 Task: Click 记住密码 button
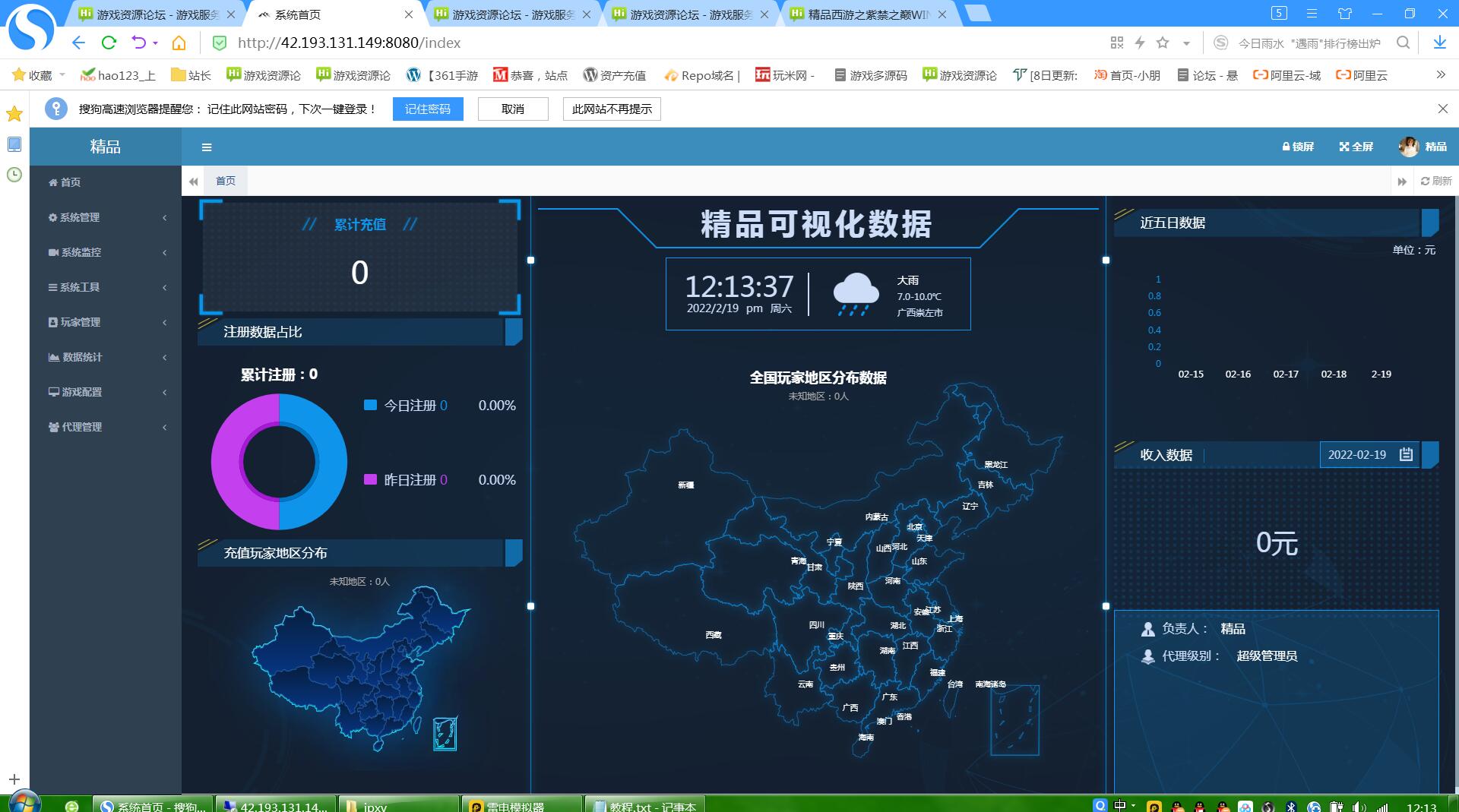coord(427,109)
